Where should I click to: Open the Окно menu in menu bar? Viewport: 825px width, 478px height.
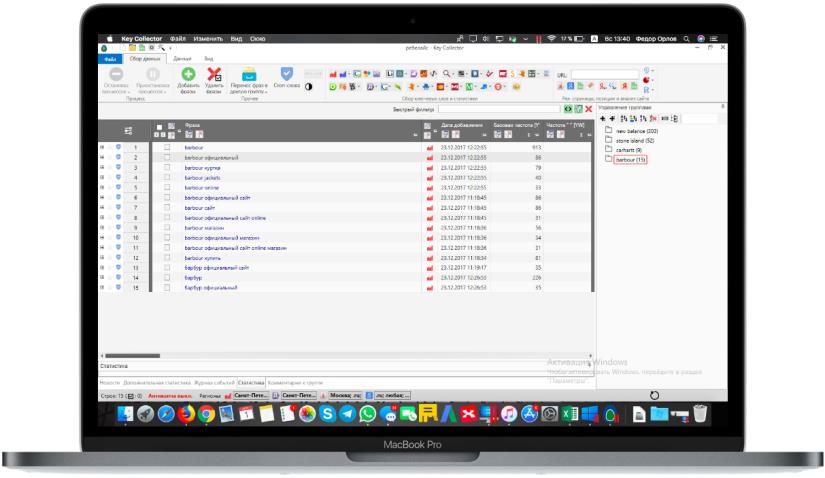[257, 38]
